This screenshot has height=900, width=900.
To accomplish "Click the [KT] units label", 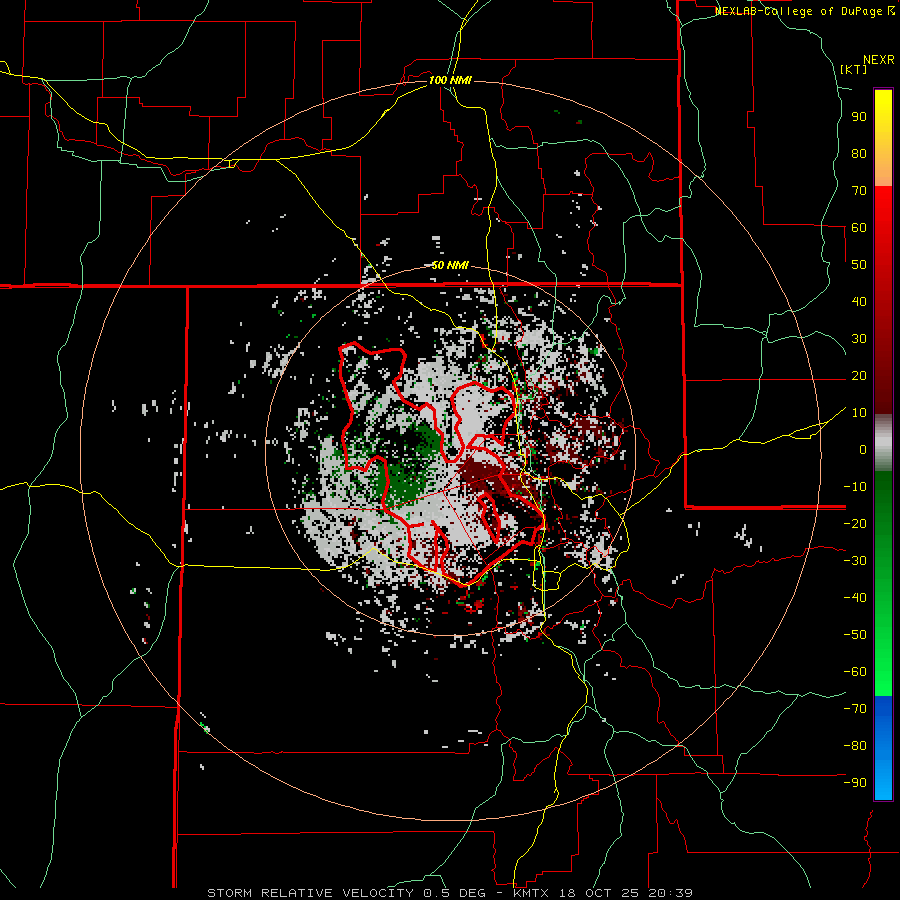I will tap(854, 69).
